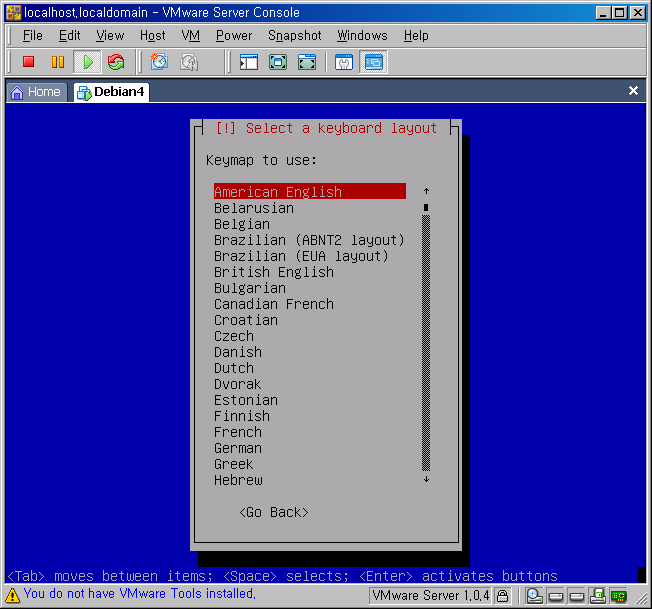Image resolution: width=652 pixels, height=609 pixels.
Task: Open the Snapshot menu
Action: (294, 35)
